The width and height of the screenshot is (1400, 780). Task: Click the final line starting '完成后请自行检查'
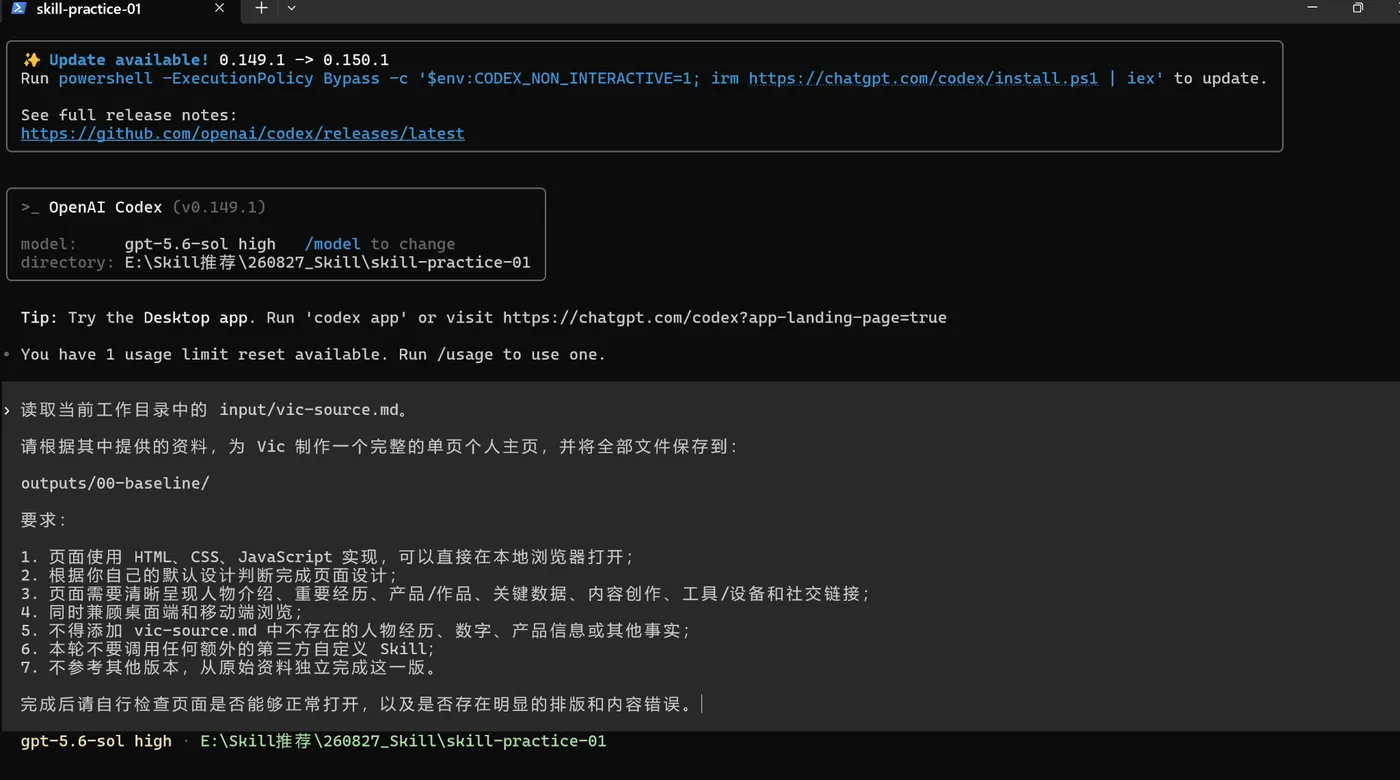click(358, 705)
